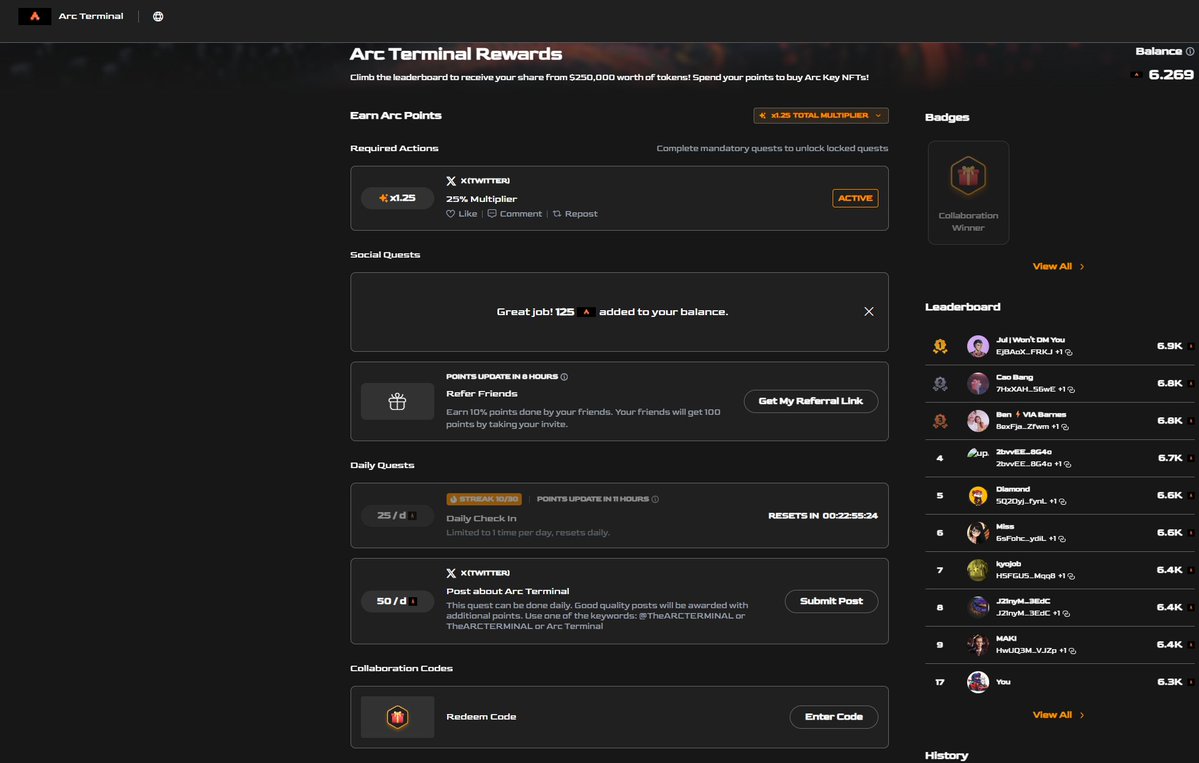This screenshot has width=1199, height=763.
Task: Click the Get My Referral Link button
Action: 811,401
